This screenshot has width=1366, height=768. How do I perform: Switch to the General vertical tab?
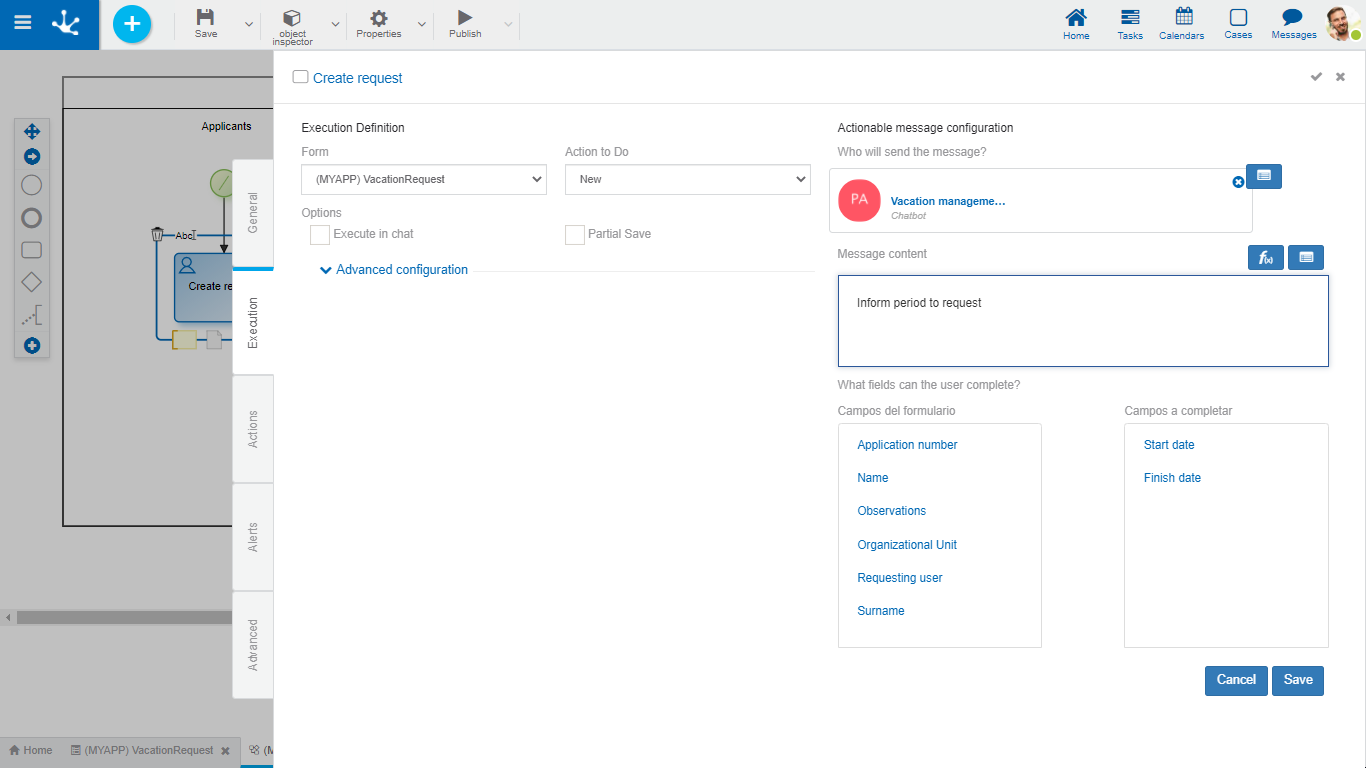253,213
